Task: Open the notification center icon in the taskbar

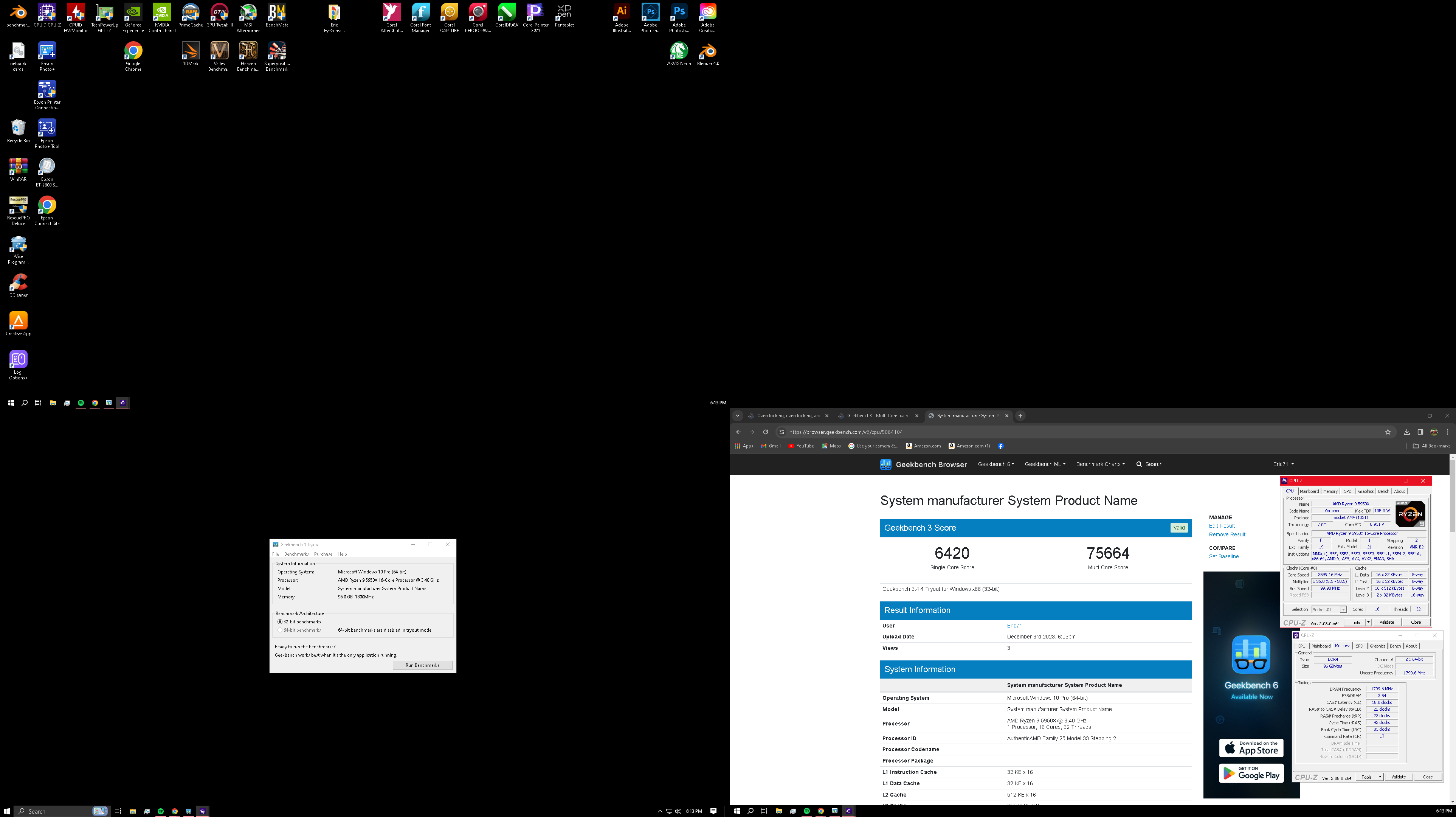Action: [x=713, y=811]
